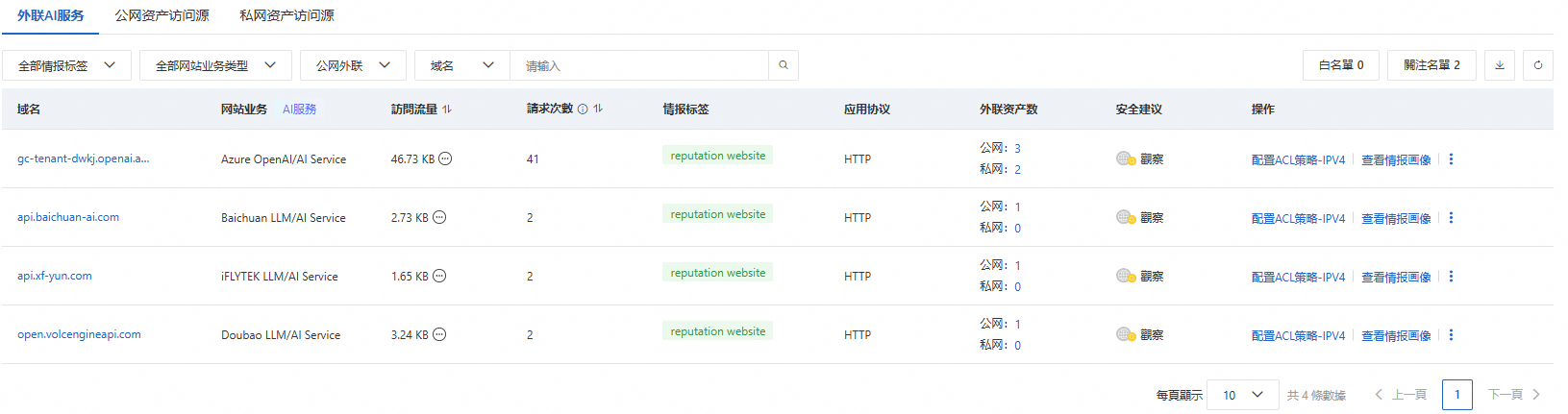Click 观察 status icon in iFLYTEK row
Viewport: 1568px width, 414px height.
click(x=1126, y=276)
